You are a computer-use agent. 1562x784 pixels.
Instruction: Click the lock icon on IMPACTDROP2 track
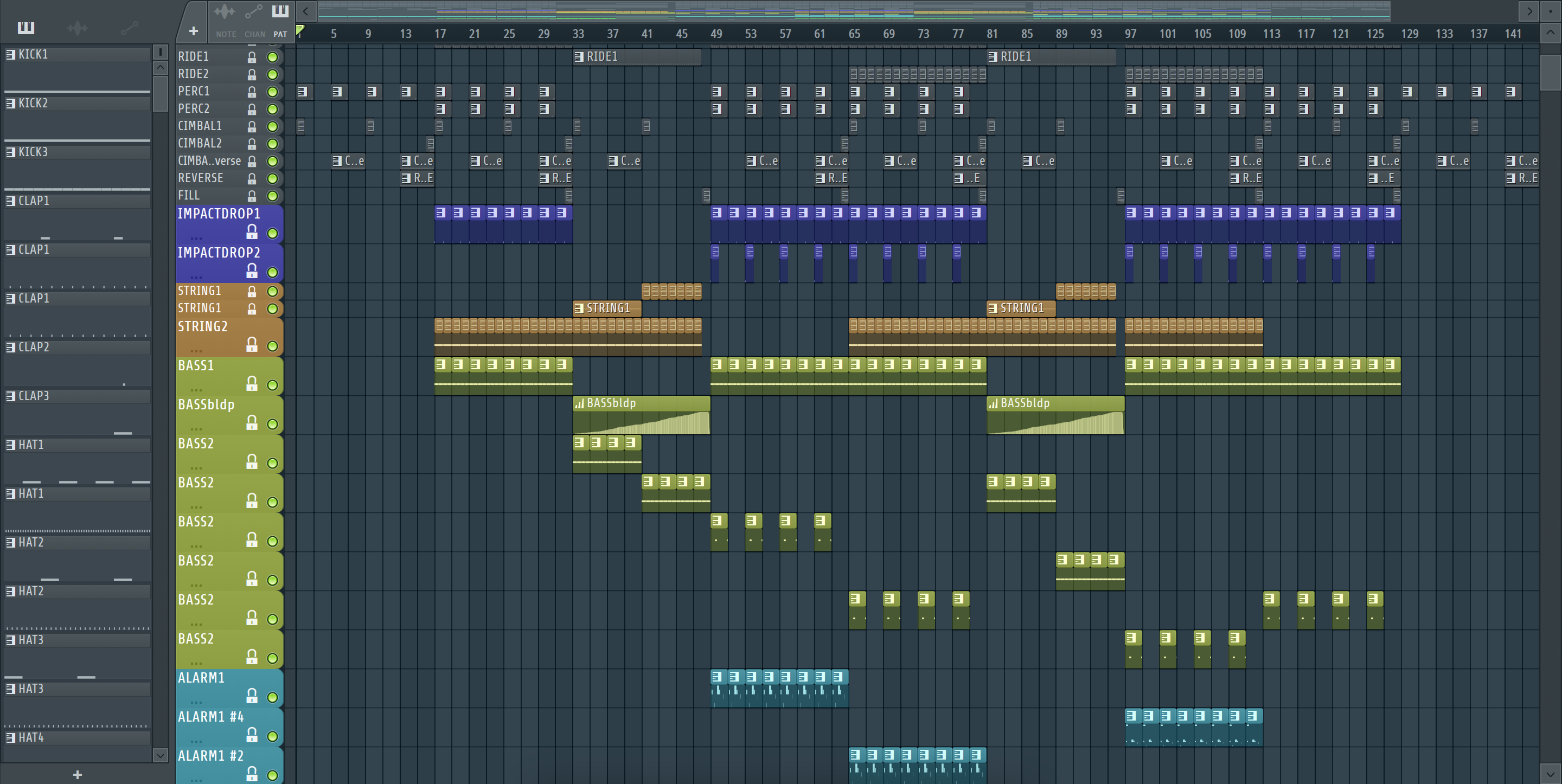(252, 271)
